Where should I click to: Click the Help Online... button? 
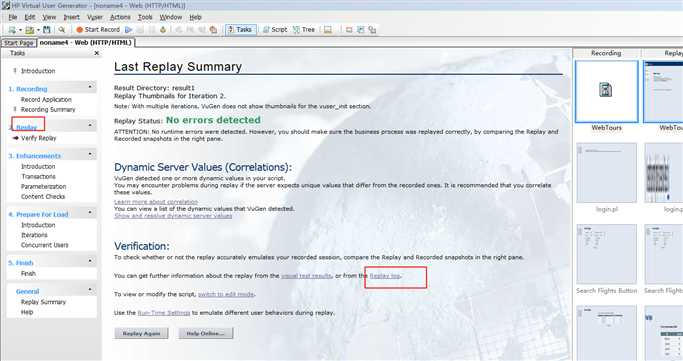pyautogui.click(x=206, y=333)
